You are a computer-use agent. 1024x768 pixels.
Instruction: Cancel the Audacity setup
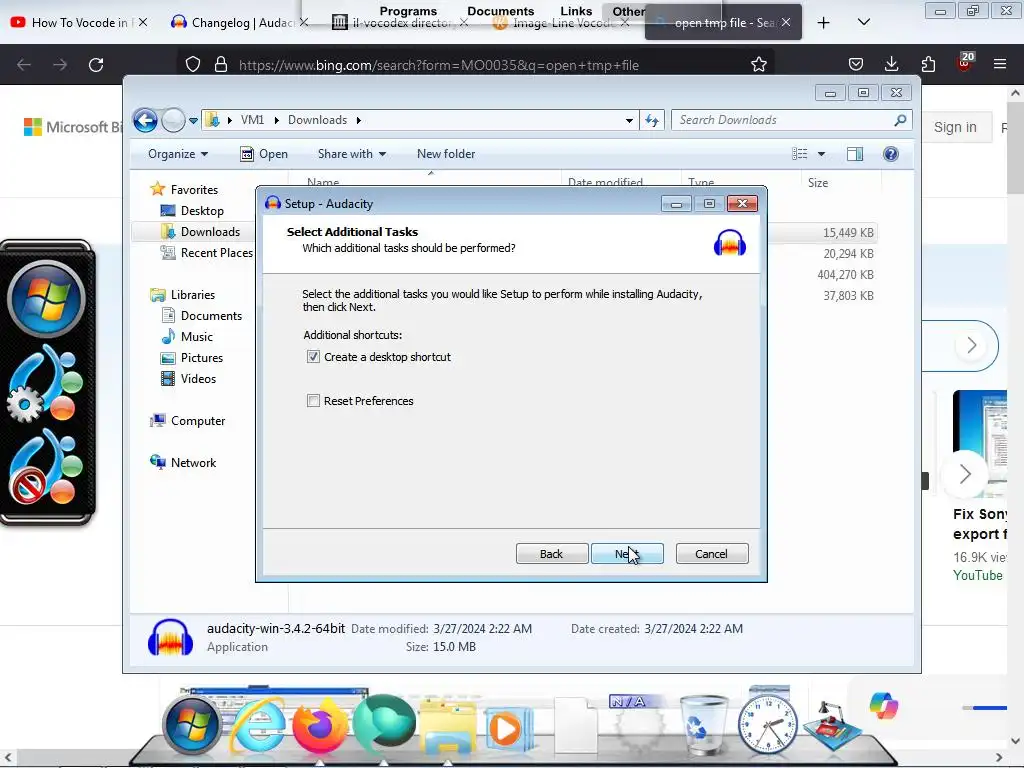point(711,554)
